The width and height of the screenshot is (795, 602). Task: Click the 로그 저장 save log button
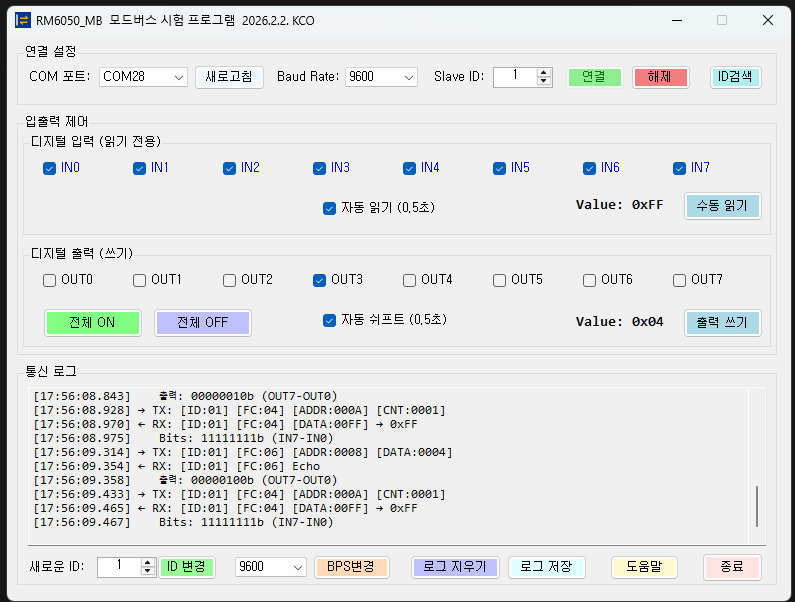tap(546, 567)
